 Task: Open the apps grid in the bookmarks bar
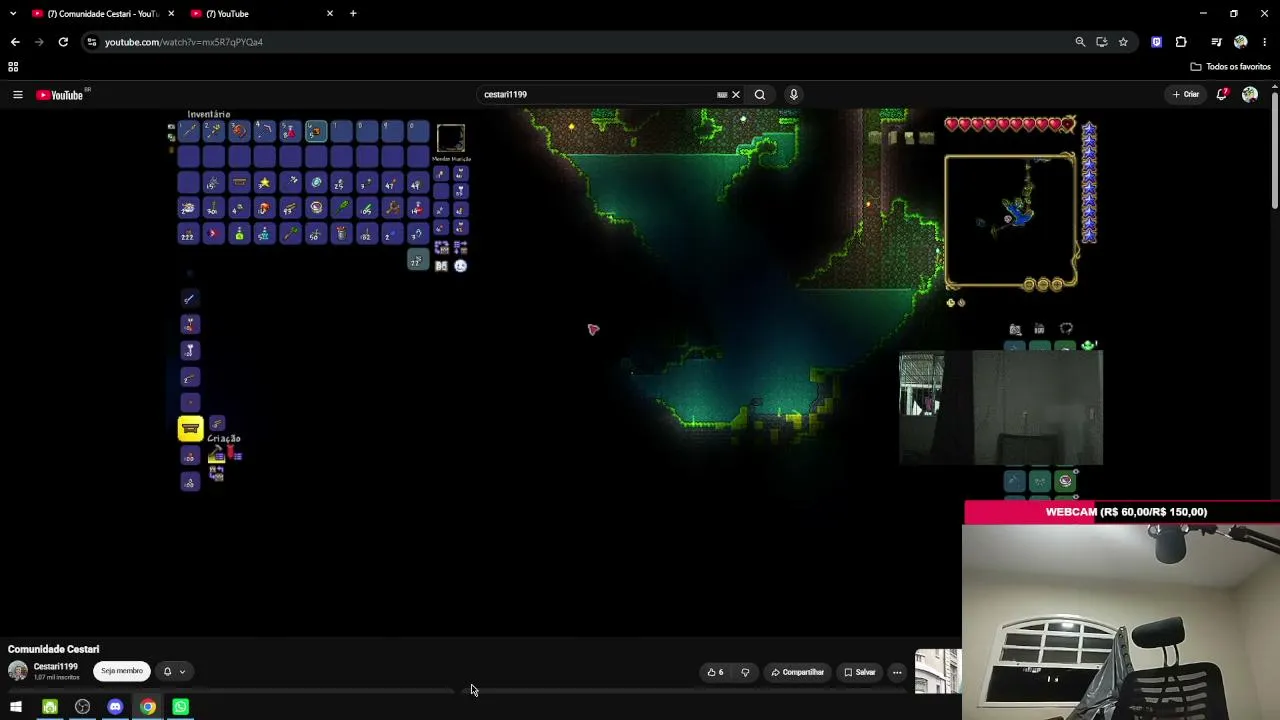click(13, 67)
